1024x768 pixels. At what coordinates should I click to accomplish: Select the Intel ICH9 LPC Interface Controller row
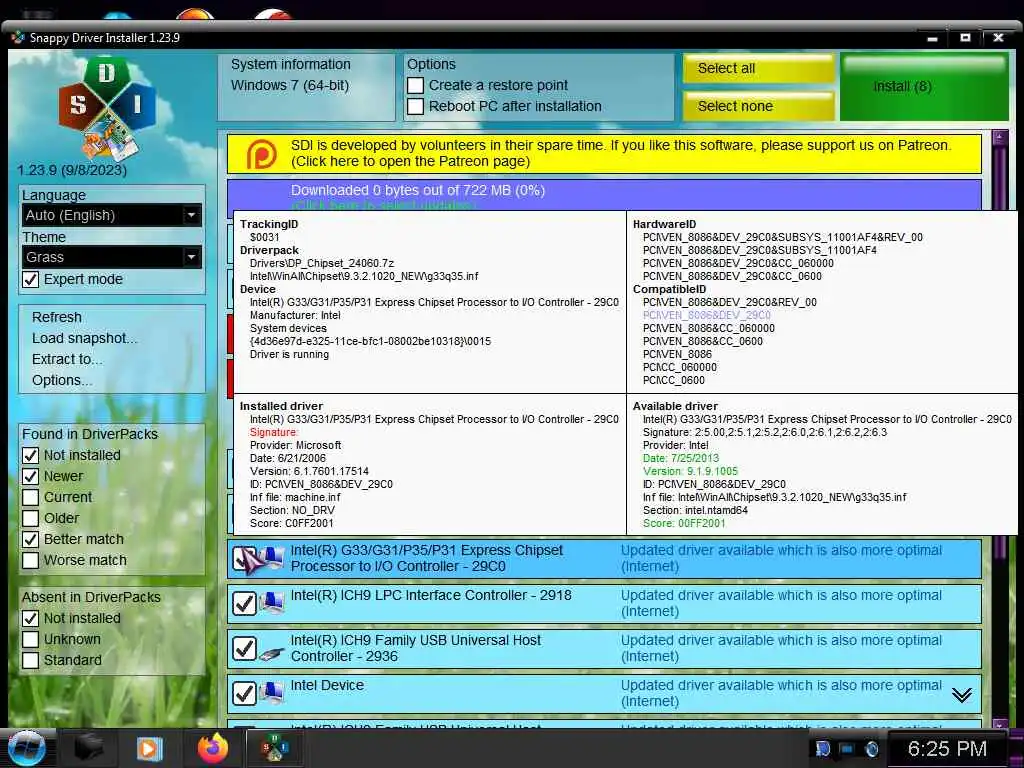tap(604, 603)
